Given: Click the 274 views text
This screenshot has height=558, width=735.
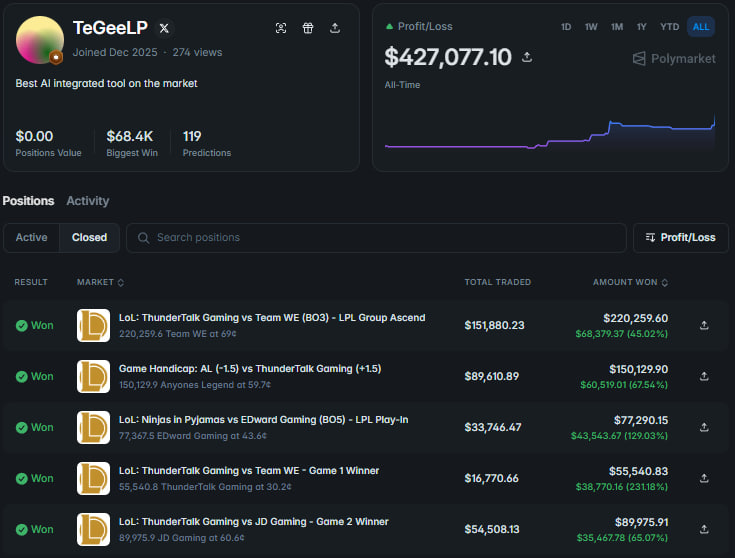Looking at the screenshot, I should [197, 53].
